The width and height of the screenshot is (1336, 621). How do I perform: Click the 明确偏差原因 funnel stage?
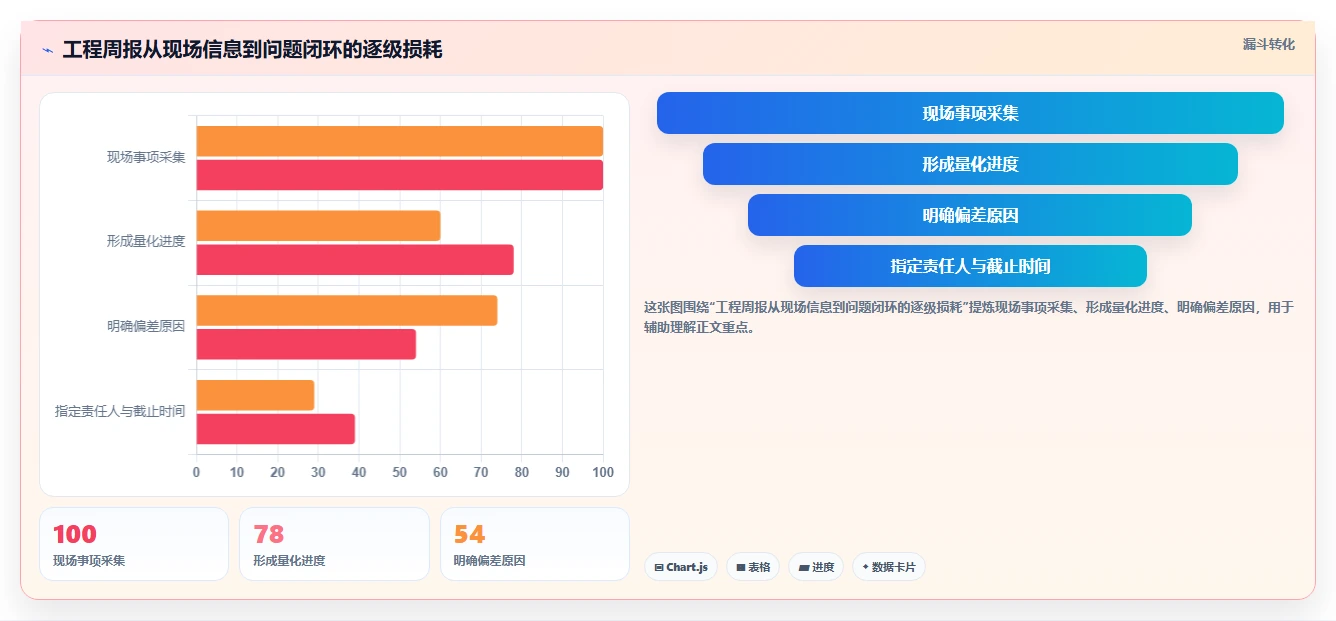(x=970, y=215)
